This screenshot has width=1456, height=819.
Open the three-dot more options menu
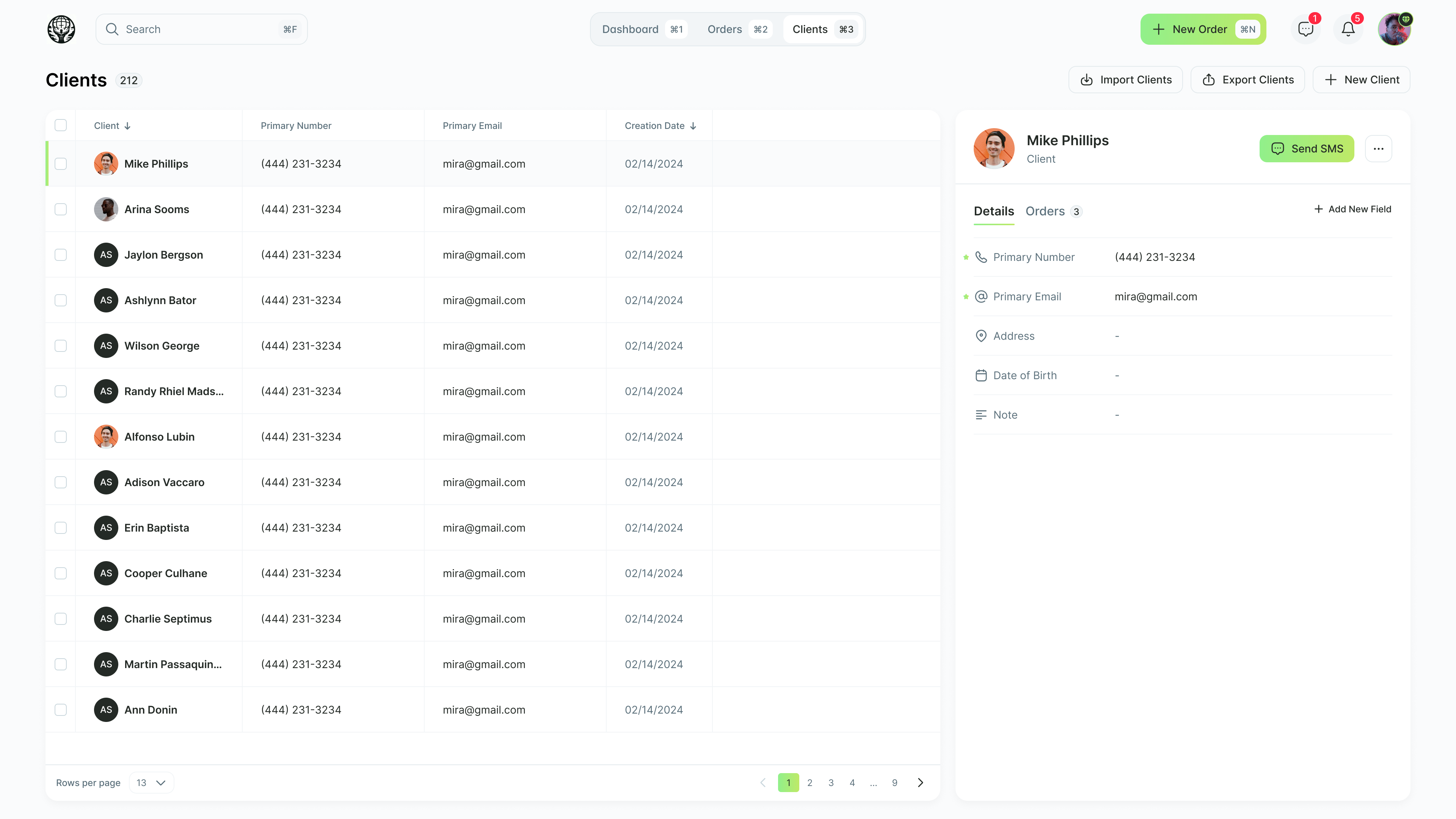pos(1378,149)
